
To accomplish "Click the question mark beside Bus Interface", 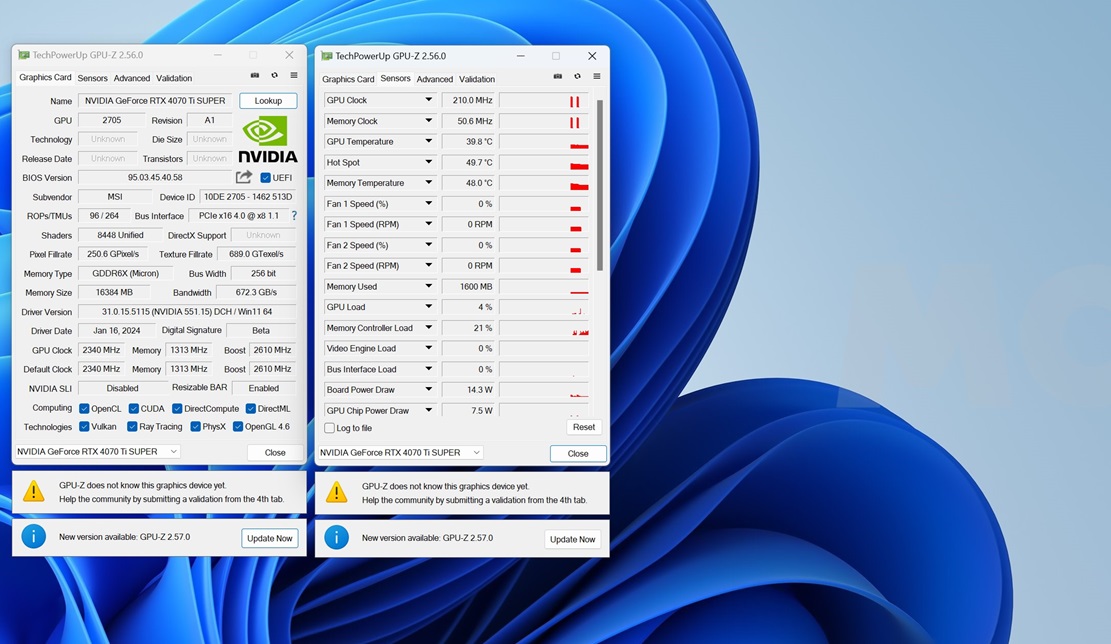I will point(294,216).
